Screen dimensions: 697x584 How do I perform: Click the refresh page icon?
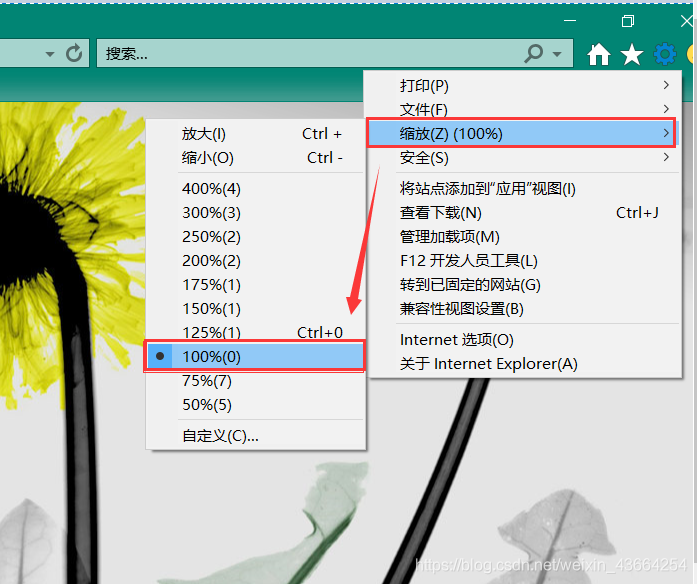click(x=74, y=53)
